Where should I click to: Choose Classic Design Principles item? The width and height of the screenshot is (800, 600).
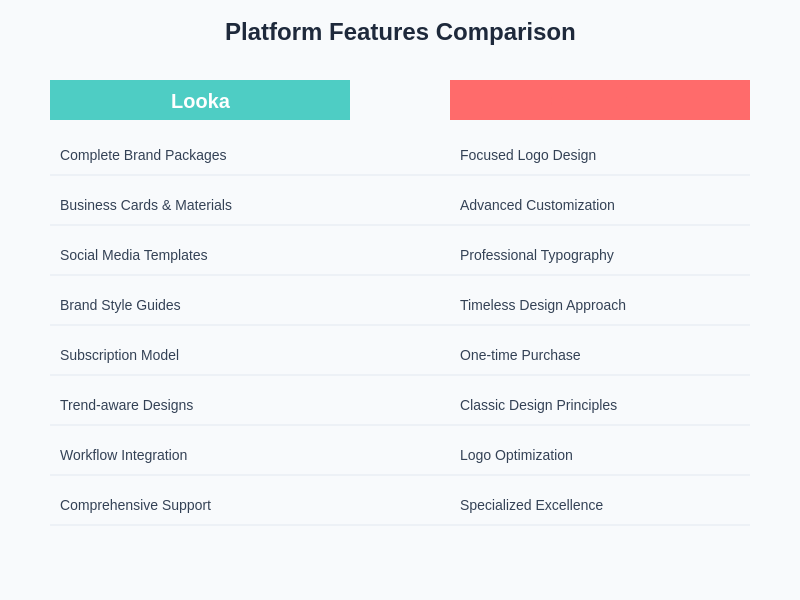[x=538, y=405]
